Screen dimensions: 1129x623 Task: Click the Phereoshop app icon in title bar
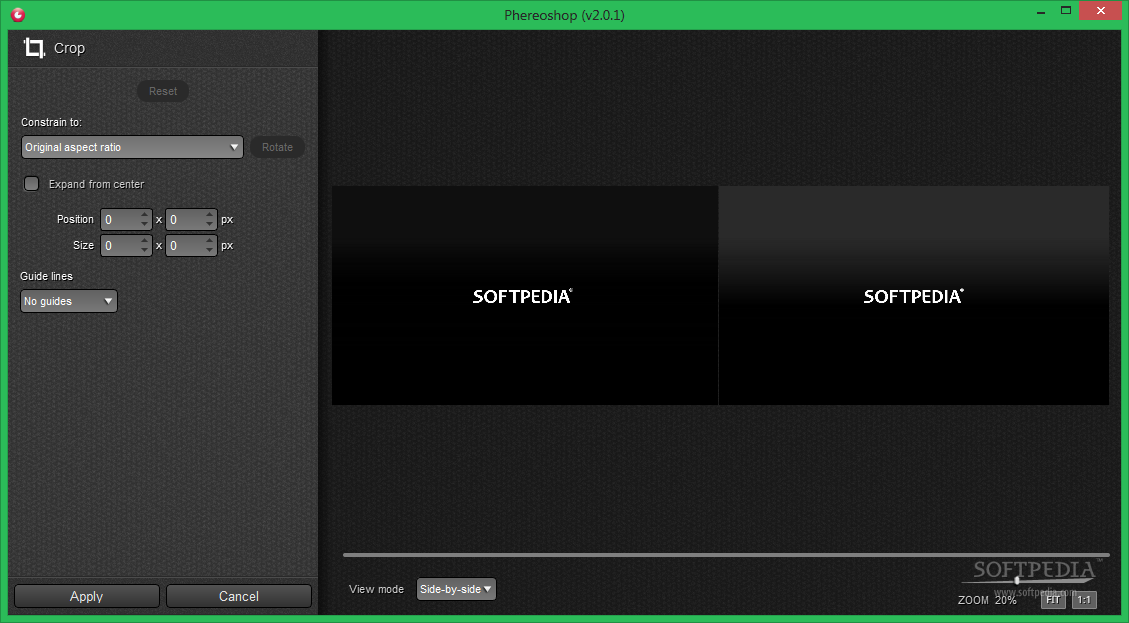tap(18, 14)
